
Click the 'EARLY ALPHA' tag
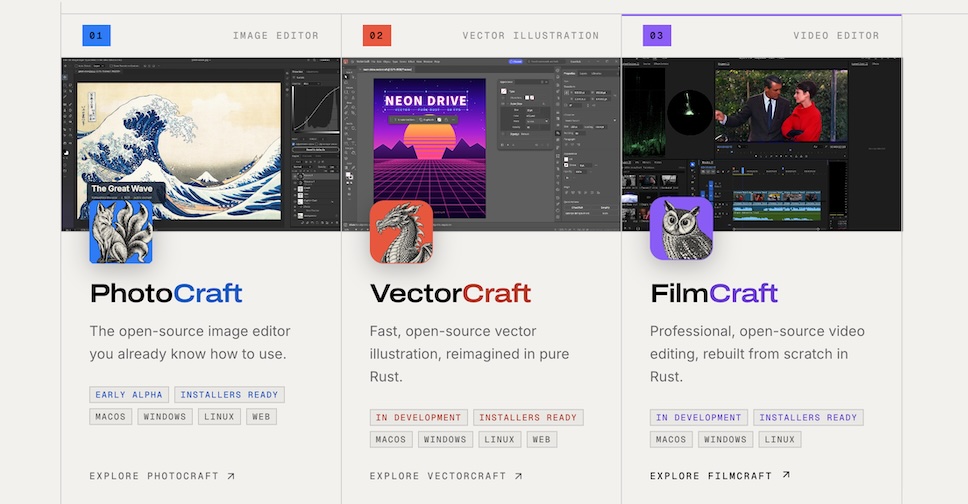click(x=129, y=395)
